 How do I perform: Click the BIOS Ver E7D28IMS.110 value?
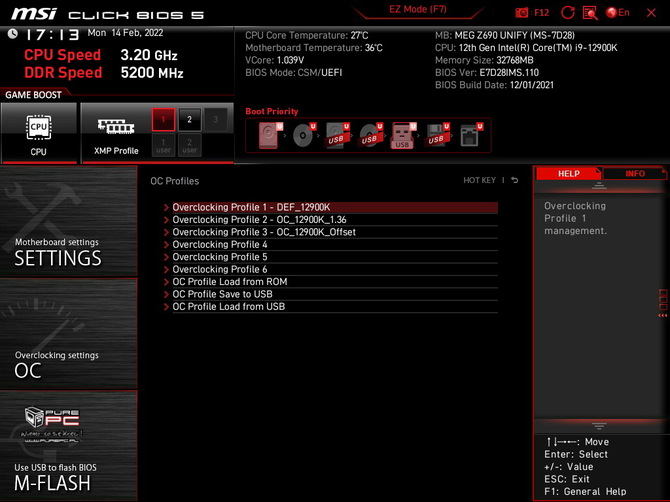coord(509,73)
